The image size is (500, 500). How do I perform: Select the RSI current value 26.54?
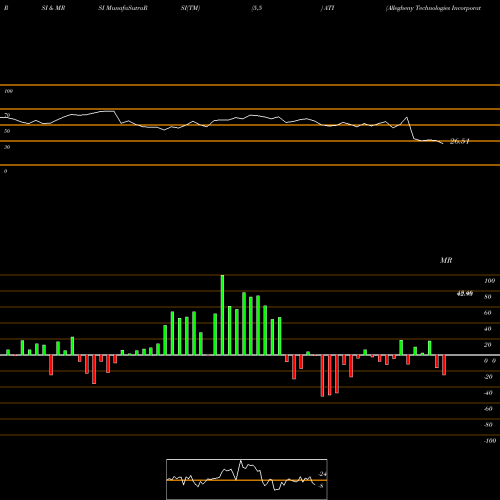[459, 141]
